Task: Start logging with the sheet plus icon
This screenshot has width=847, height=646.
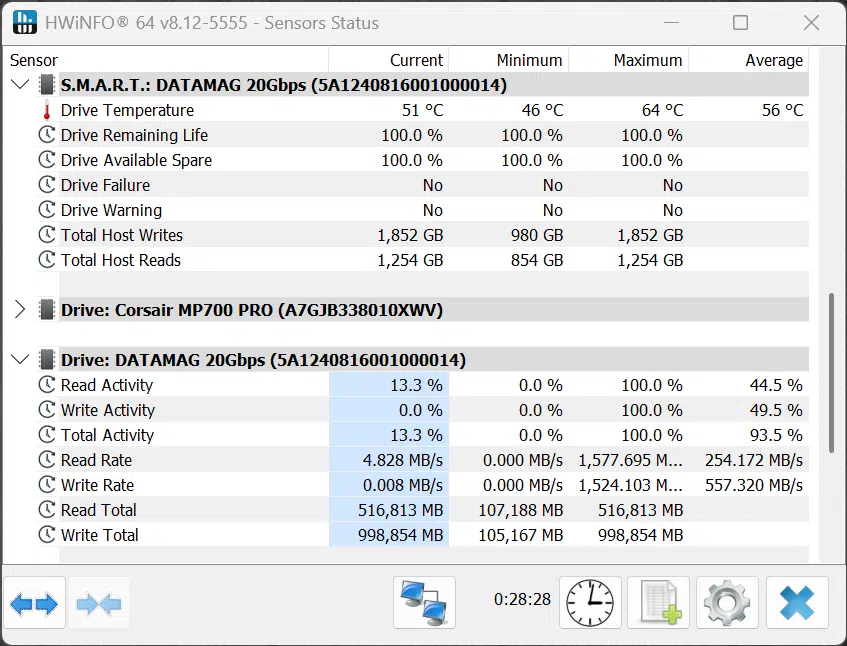Action: (658, 603)
